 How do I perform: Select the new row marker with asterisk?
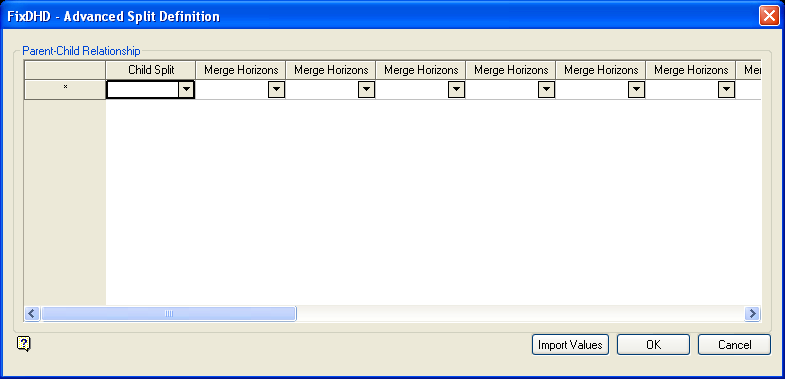tap(65, 90)
